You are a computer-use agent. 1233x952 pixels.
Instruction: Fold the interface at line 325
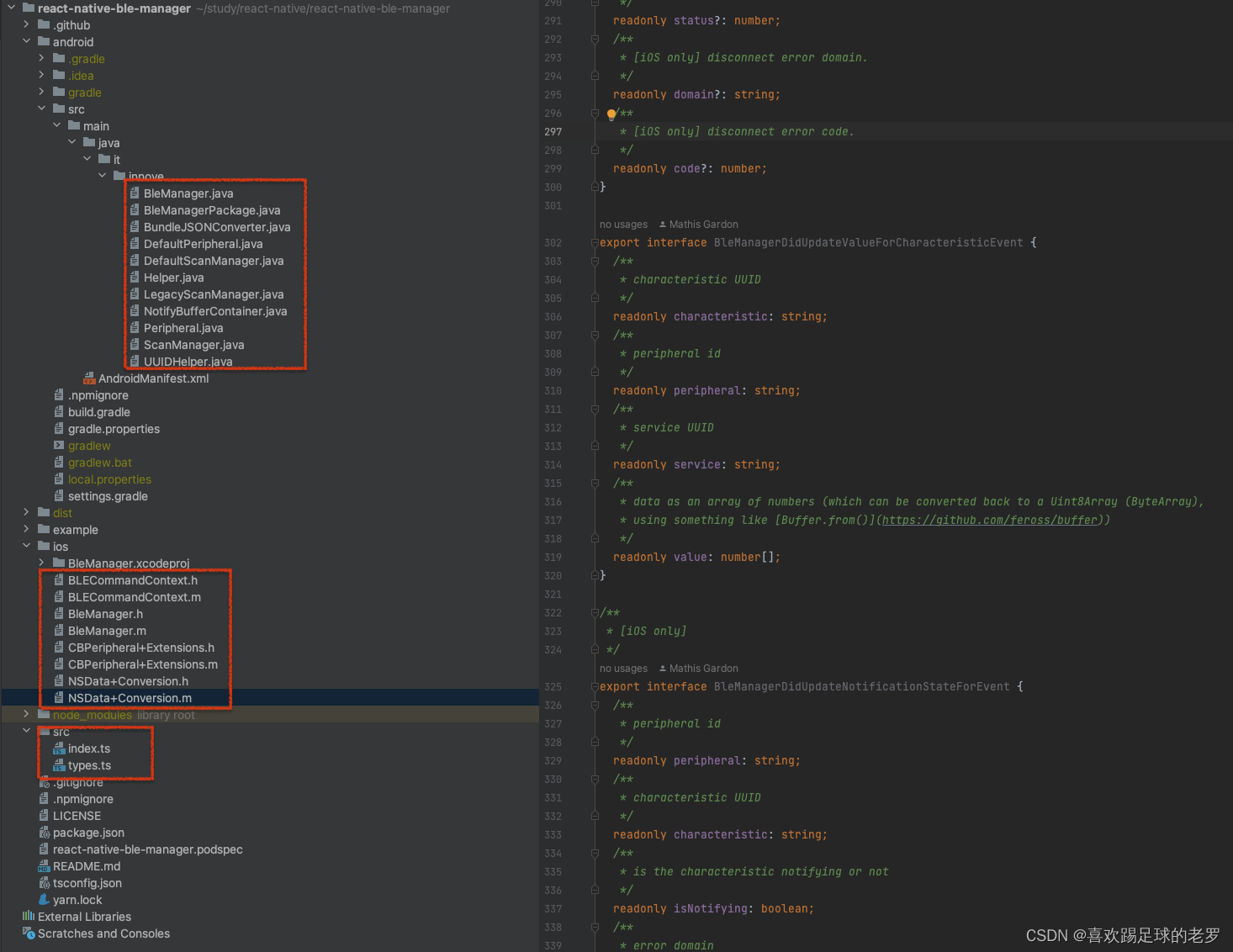pyautogui.click(x=595, y=687)
